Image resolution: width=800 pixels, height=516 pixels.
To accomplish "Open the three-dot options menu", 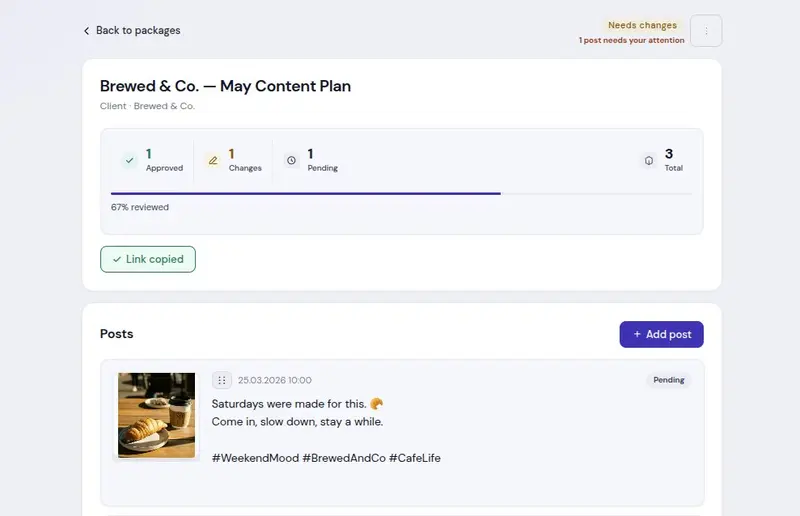I will (706, 31).
